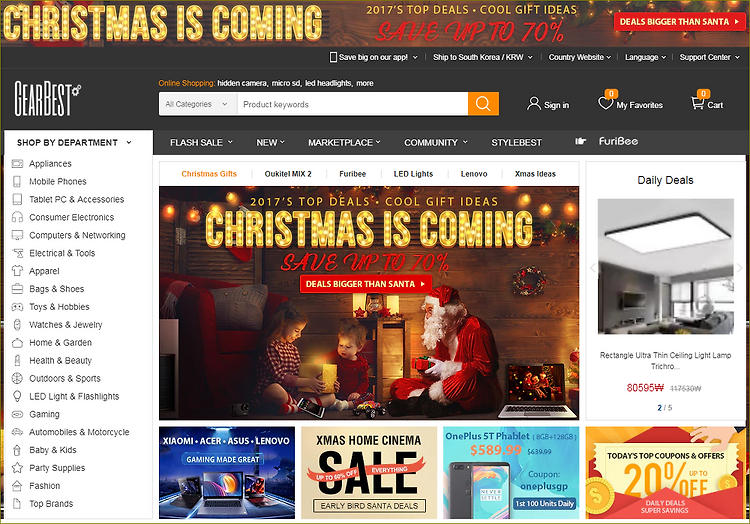Open the All Categories search dropdown
This screenshot has width=750, height=524.
(x=198, y=104)
